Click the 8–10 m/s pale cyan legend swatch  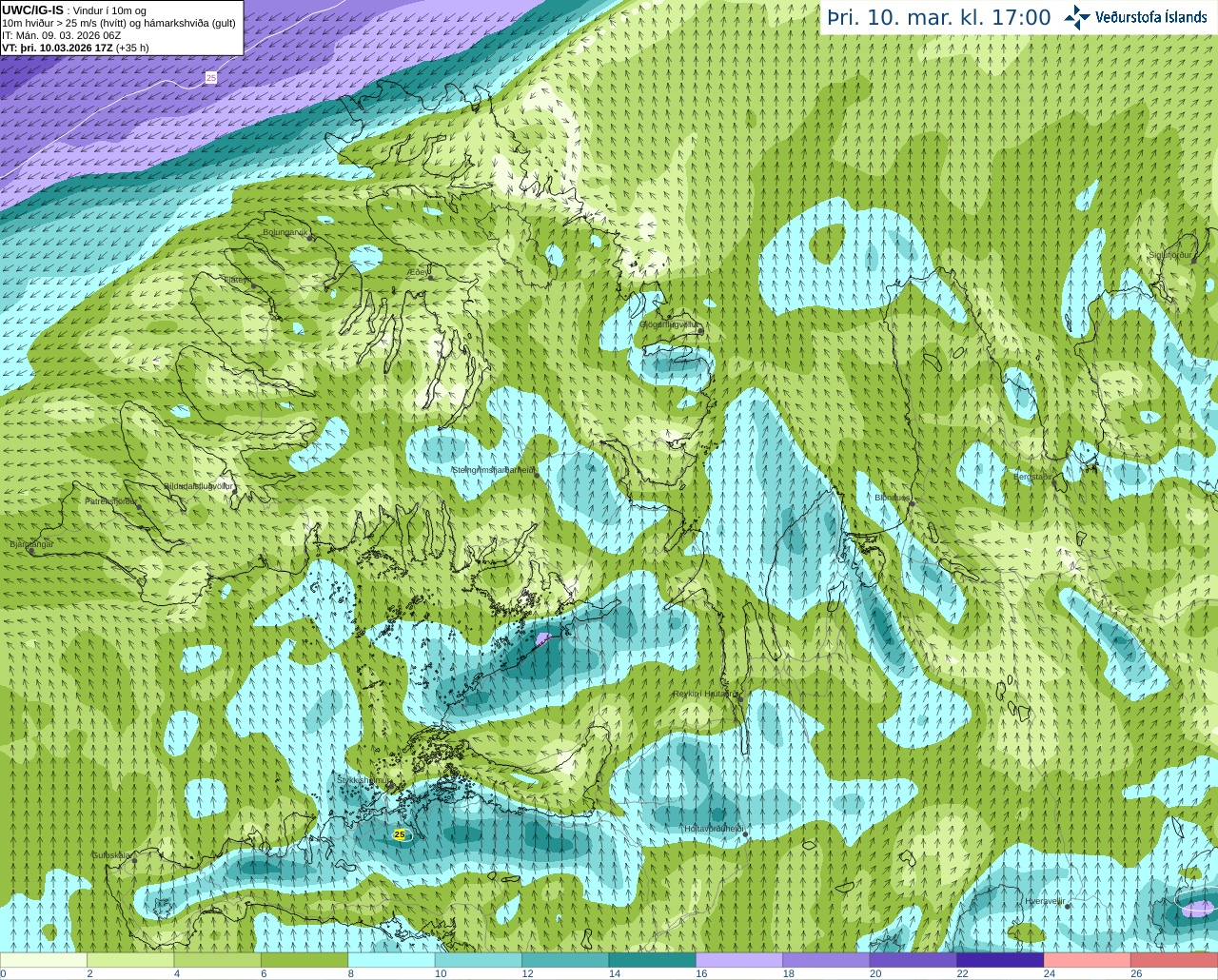(392, 960)
